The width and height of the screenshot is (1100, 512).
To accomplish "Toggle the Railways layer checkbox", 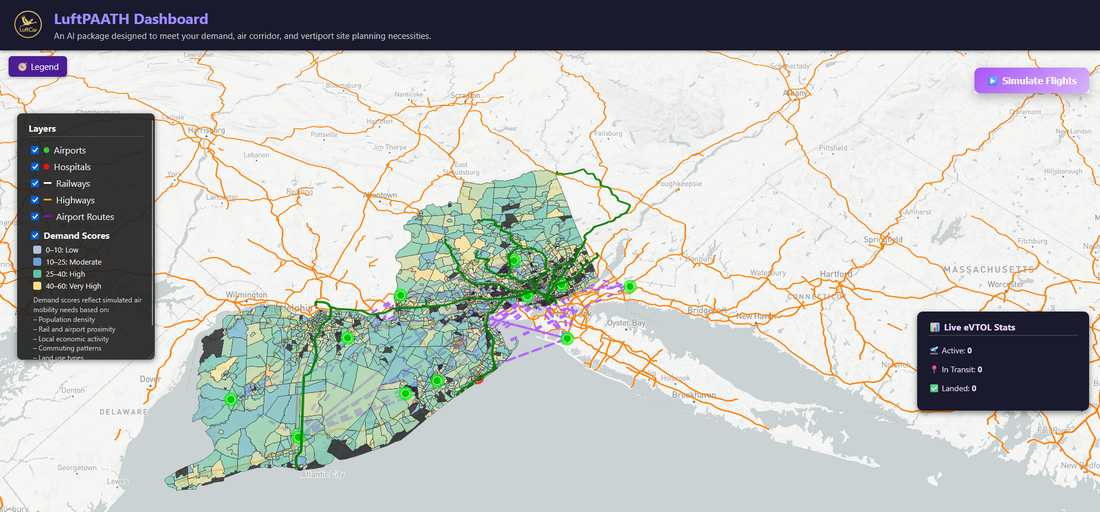I will pyautogui.click(x=35, y=183).
